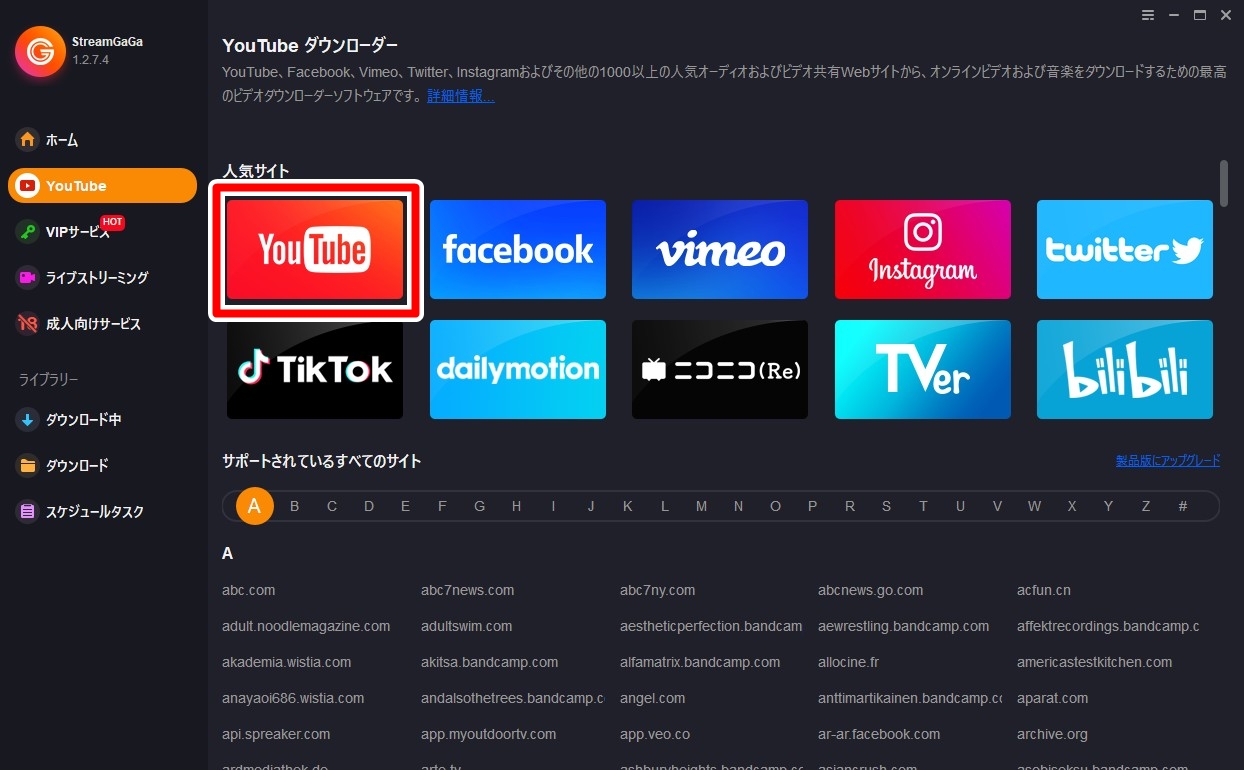Viewport: 1244px width, 770px height.
Task: Open Live Streaming camera icon
Action: [x=28, y=278]
